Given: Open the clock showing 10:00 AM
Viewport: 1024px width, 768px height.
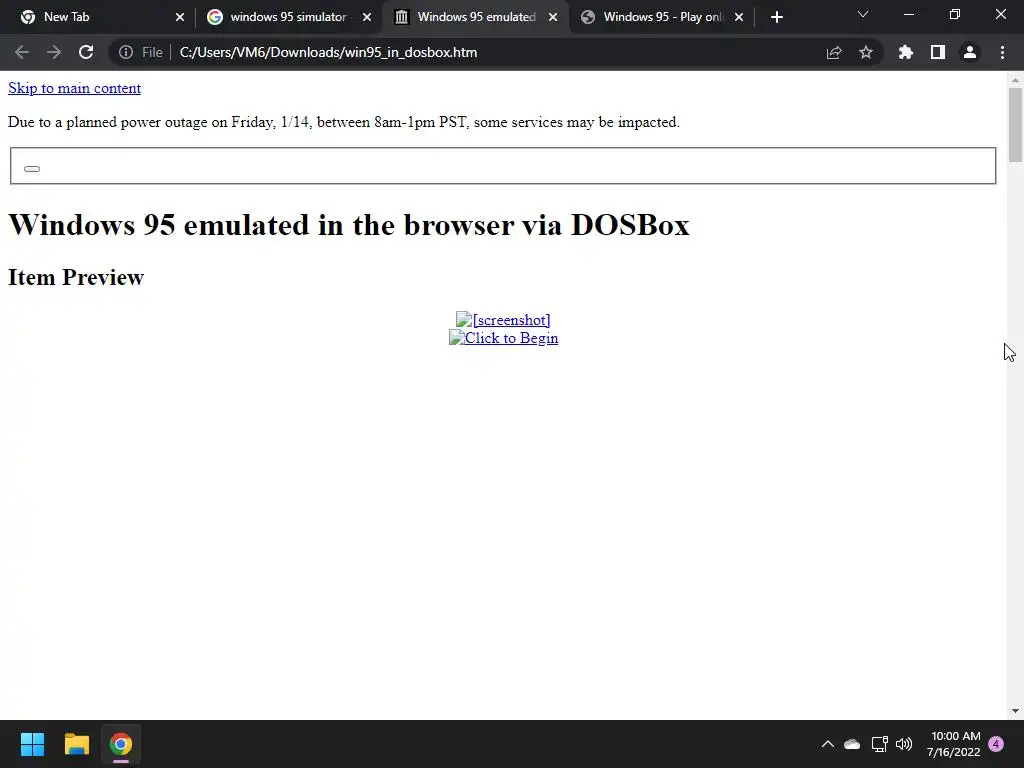Looking at the screenshot, I should [x=953, y=744].
